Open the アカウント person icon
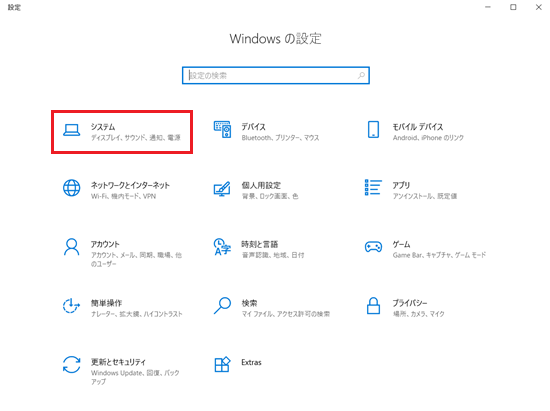 (x=72, y=247)
